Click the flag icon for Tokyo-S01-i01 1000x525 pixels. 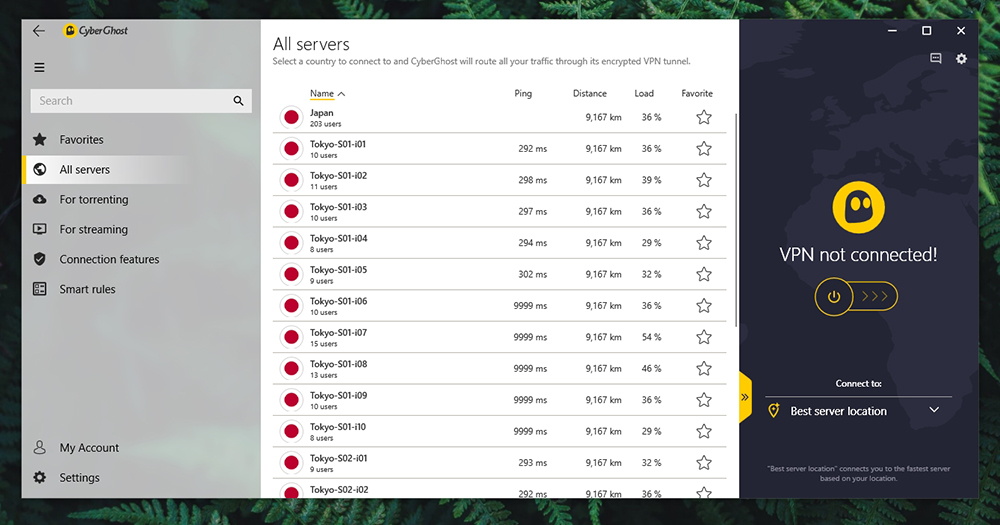pyautogui.click(x=291, y=149)
